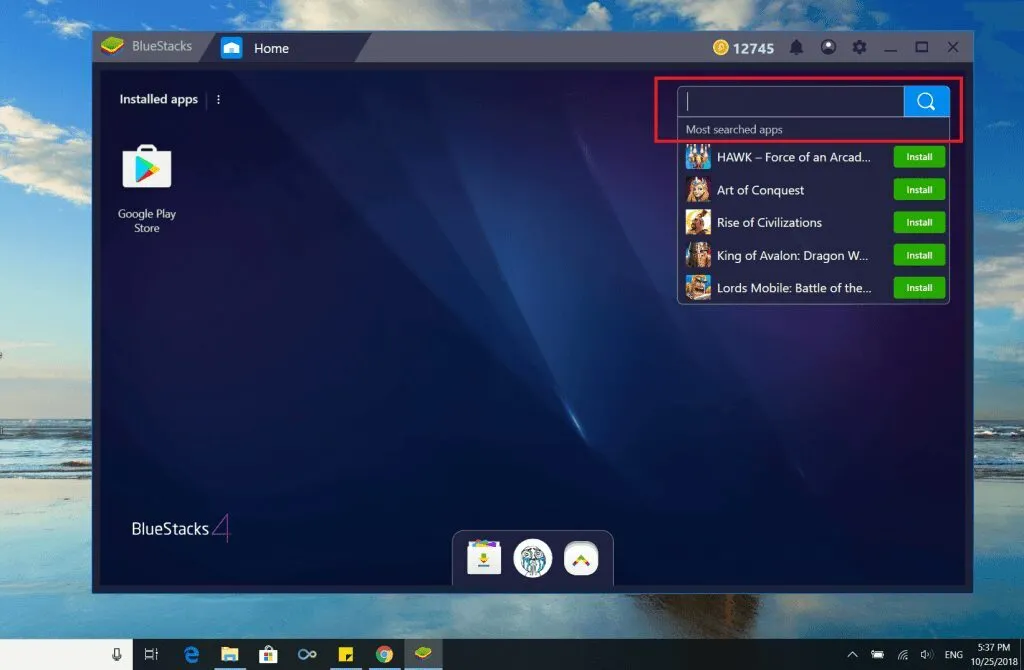Open the App Center dock icon
The width and height of the screenshot is (1024, 670).
pyautogui.click(x=484, y=558)
